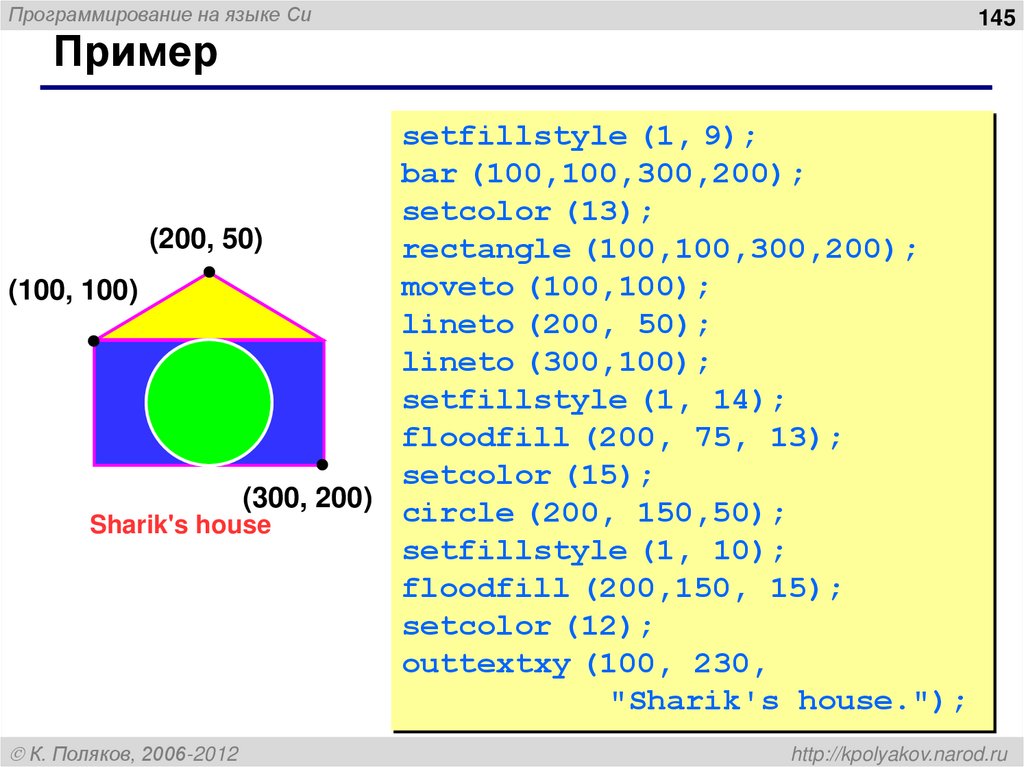Viewport: 1024px width, 767px height.
Task: Click the slide title "Пример"
Action: [136, 54]
